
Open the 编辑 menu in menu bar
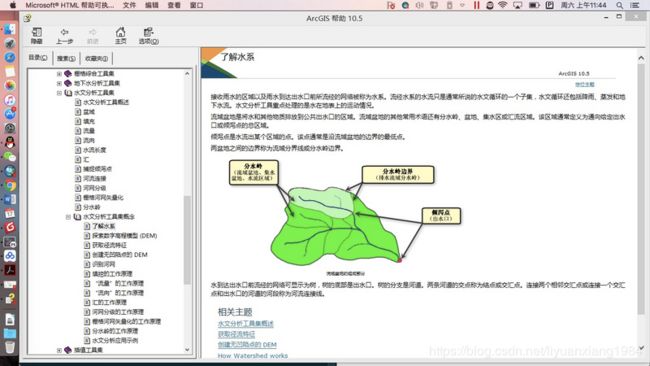tap(152, 5)
